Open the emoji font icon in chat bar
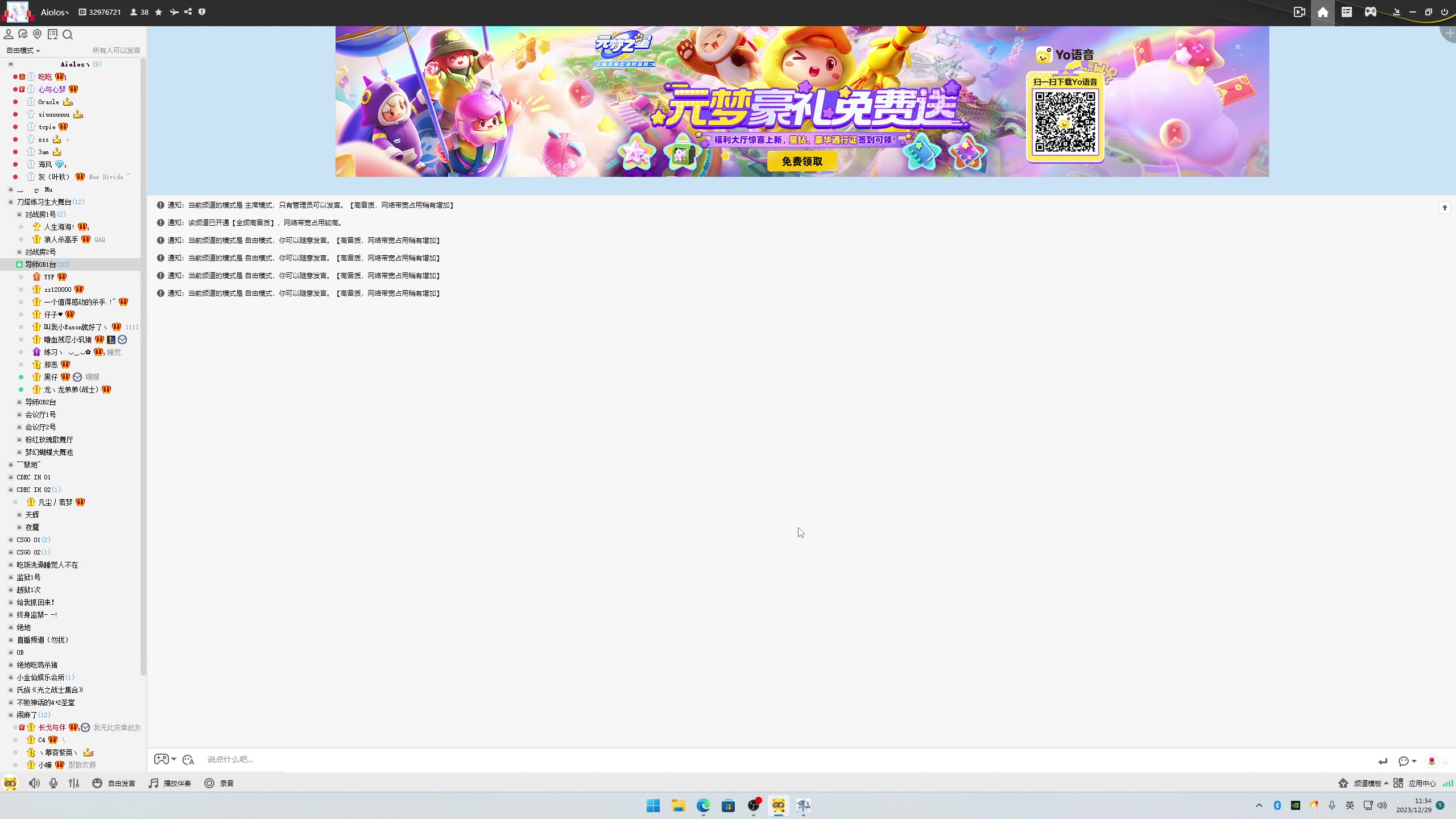1456x819 pixels. tap(189, 759)
